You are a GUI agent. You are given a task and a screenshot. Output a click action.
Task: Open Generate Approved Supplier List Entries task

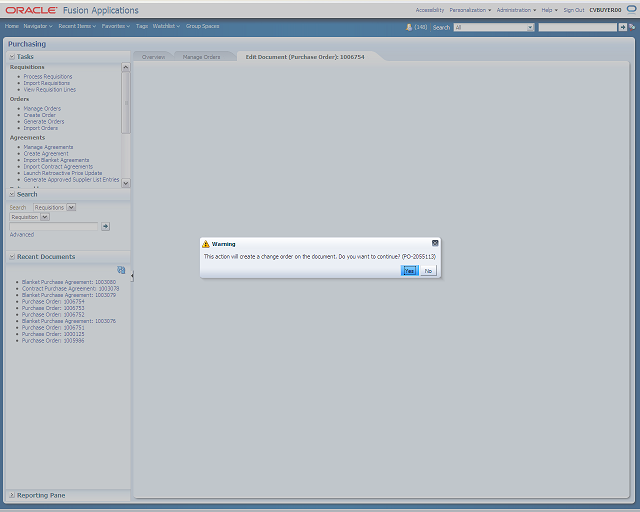coord(71,180)
